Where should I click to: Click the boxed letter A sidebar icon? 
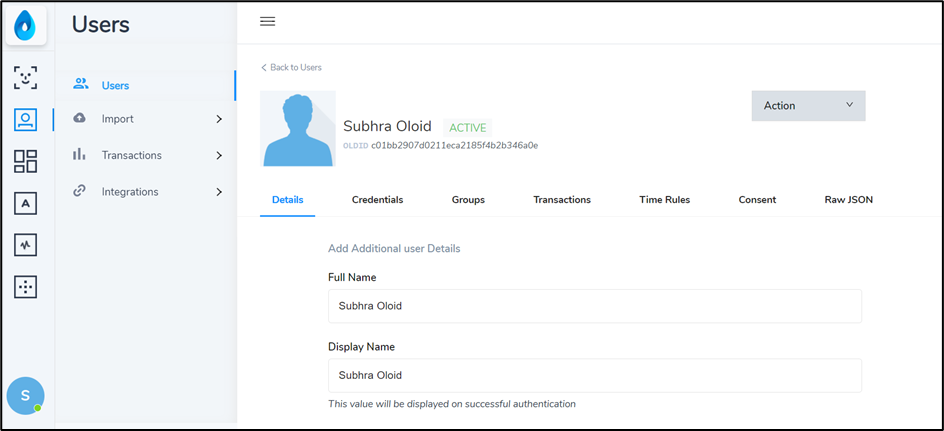[x=25, y=203]
